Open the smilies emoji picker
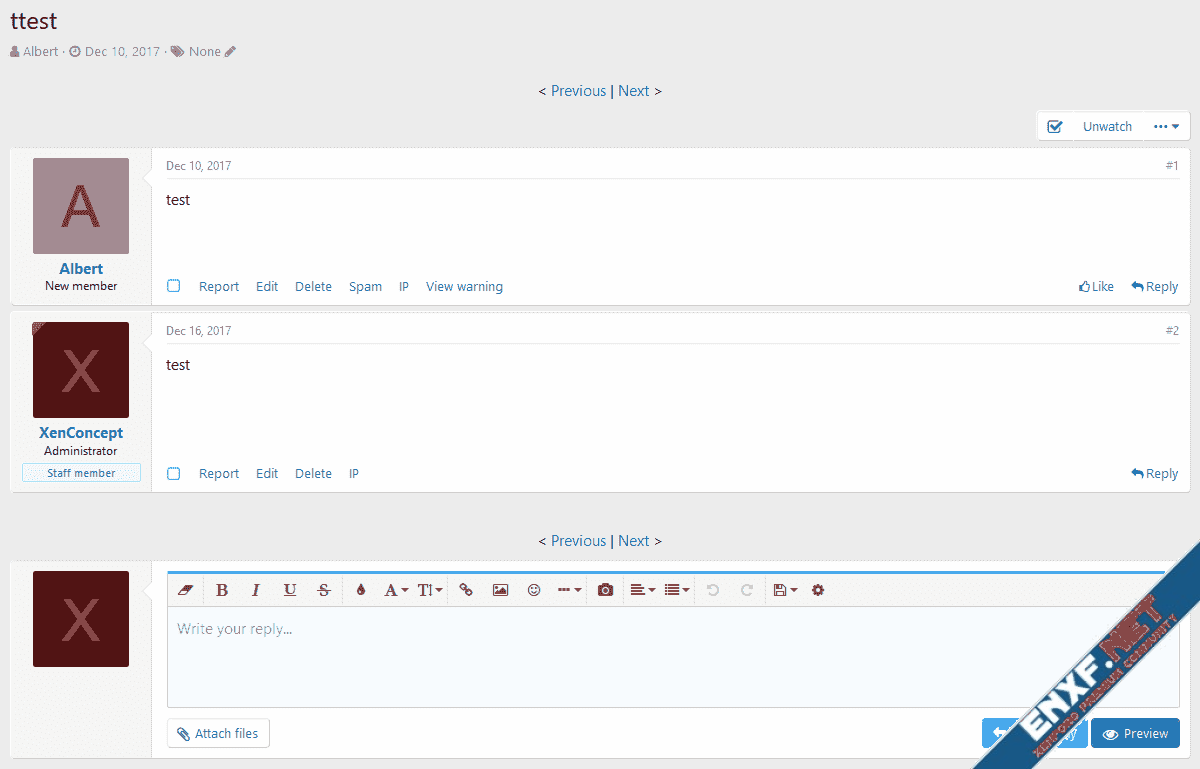 pos(534,590)
